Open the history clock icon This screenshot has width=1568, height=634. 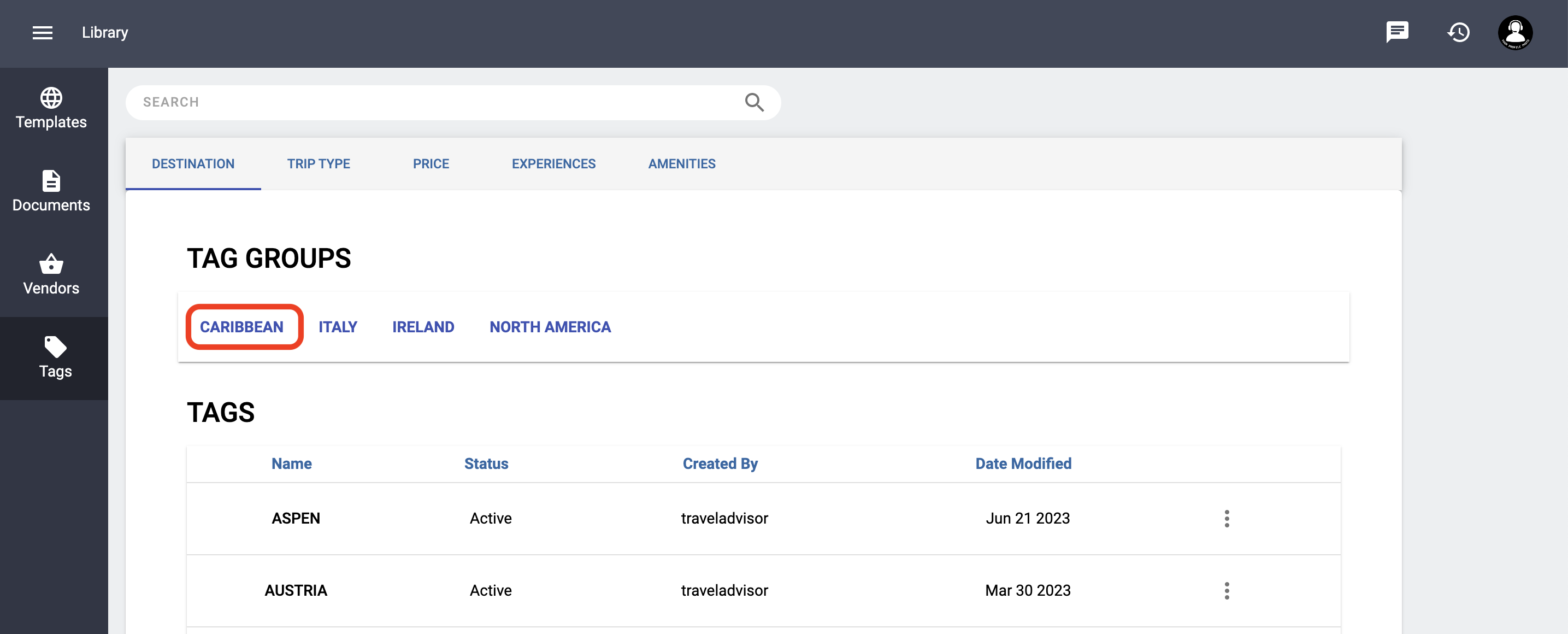pyautogui.click(x=1458, y=32)
